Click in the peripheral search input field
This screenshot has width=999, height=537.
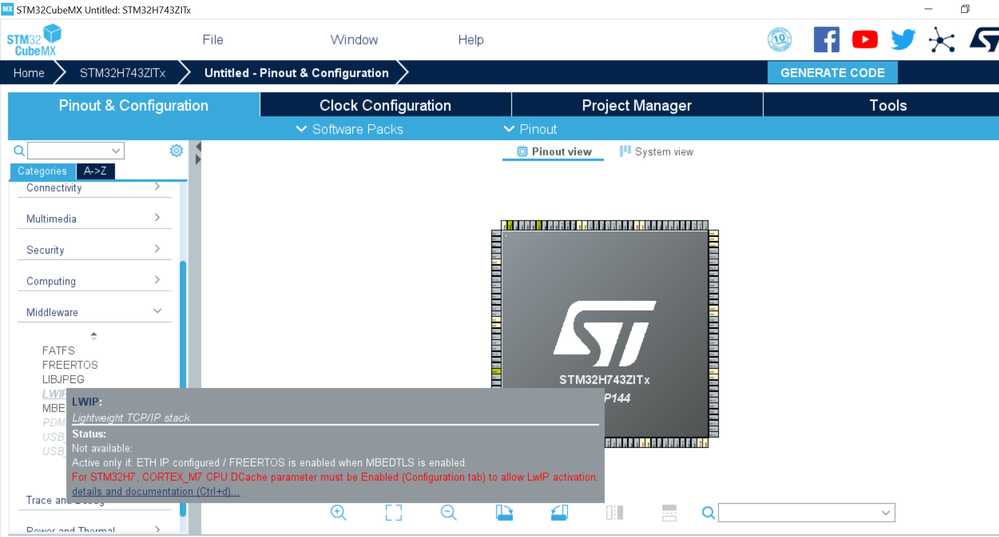point(69,151)
